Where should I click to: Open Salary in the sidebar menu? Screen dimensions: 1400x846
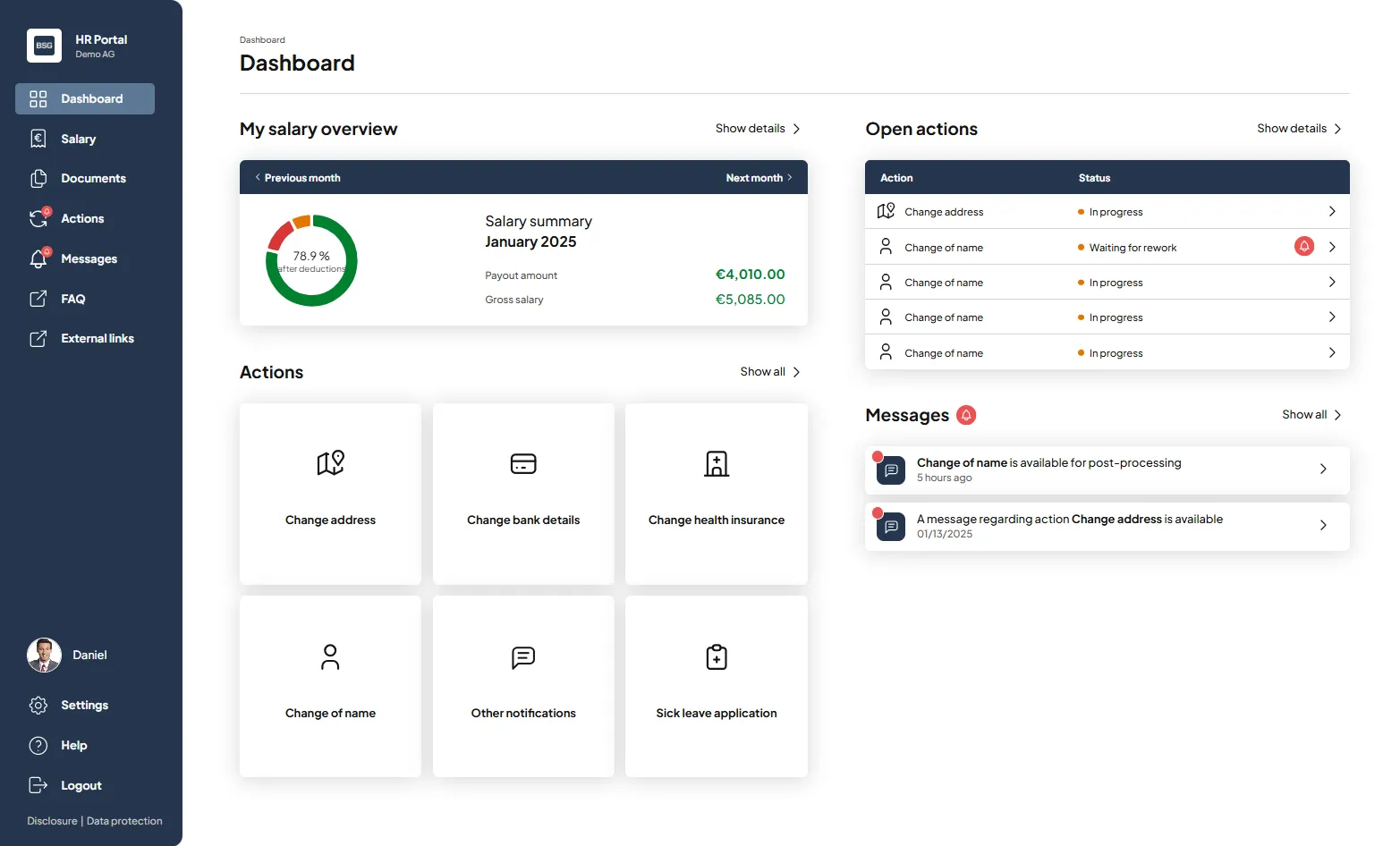(78, 139)
